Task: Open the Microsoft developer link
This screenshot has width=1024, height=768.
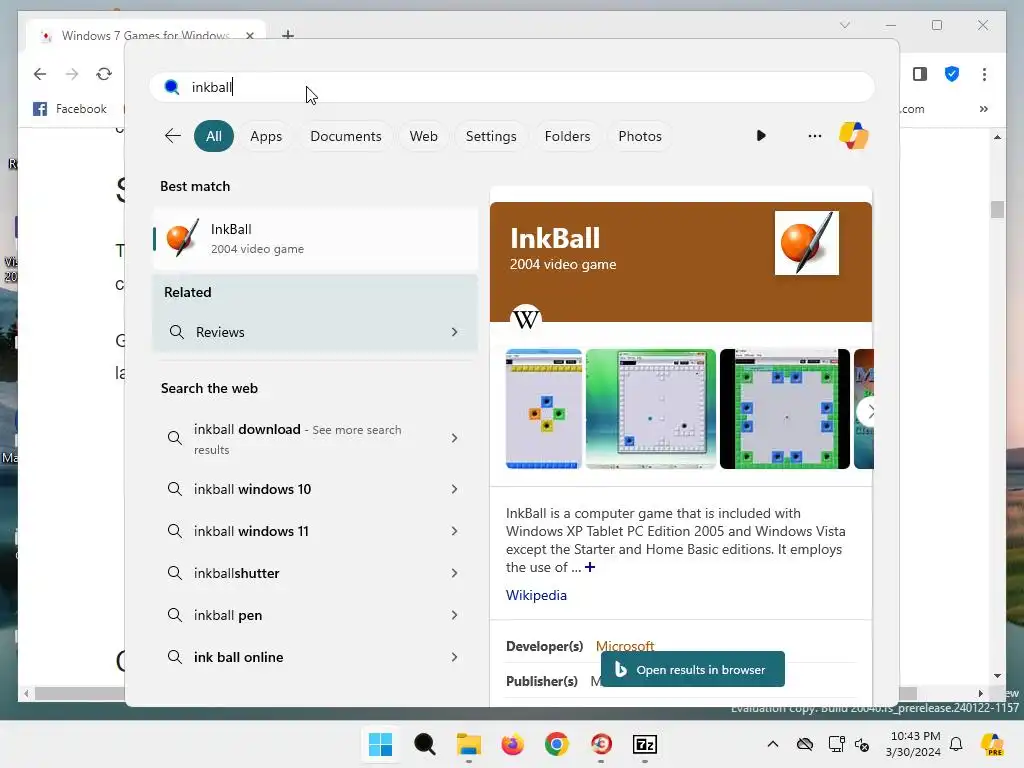Action: click(625, 646)
